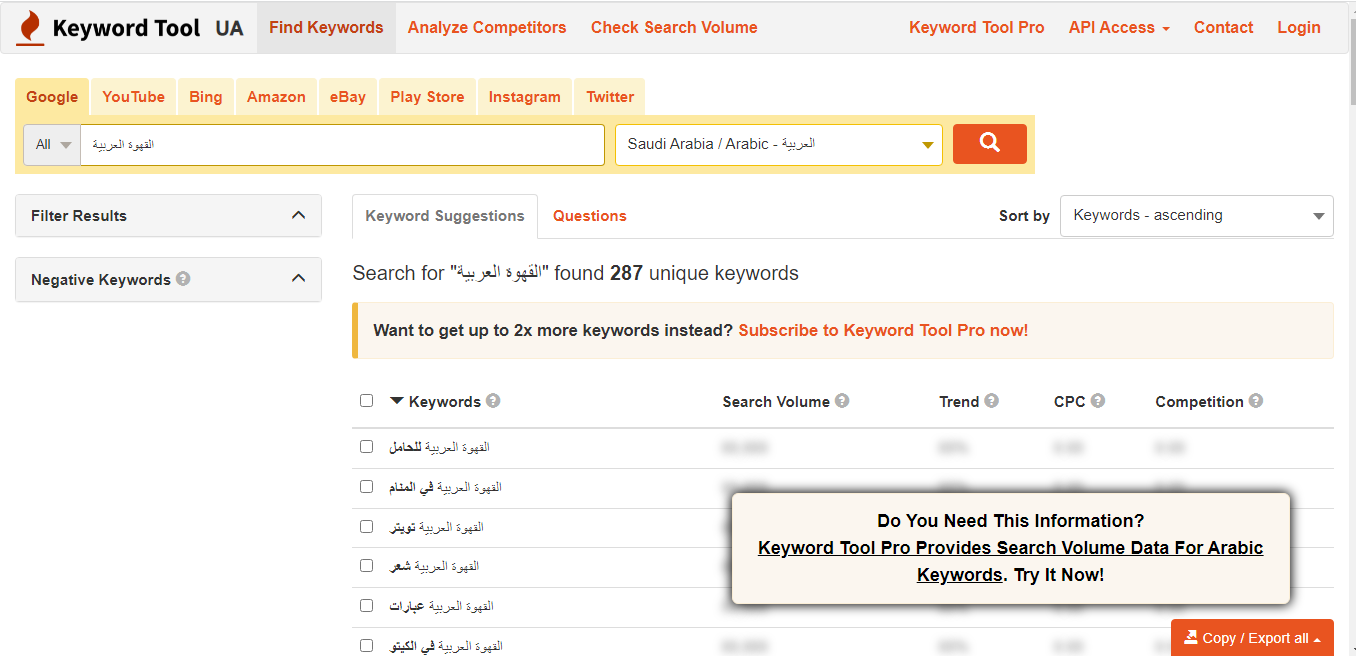Switch to the eBay tab
Screen dimensions: 1356x656
click(x=348, y=97)
